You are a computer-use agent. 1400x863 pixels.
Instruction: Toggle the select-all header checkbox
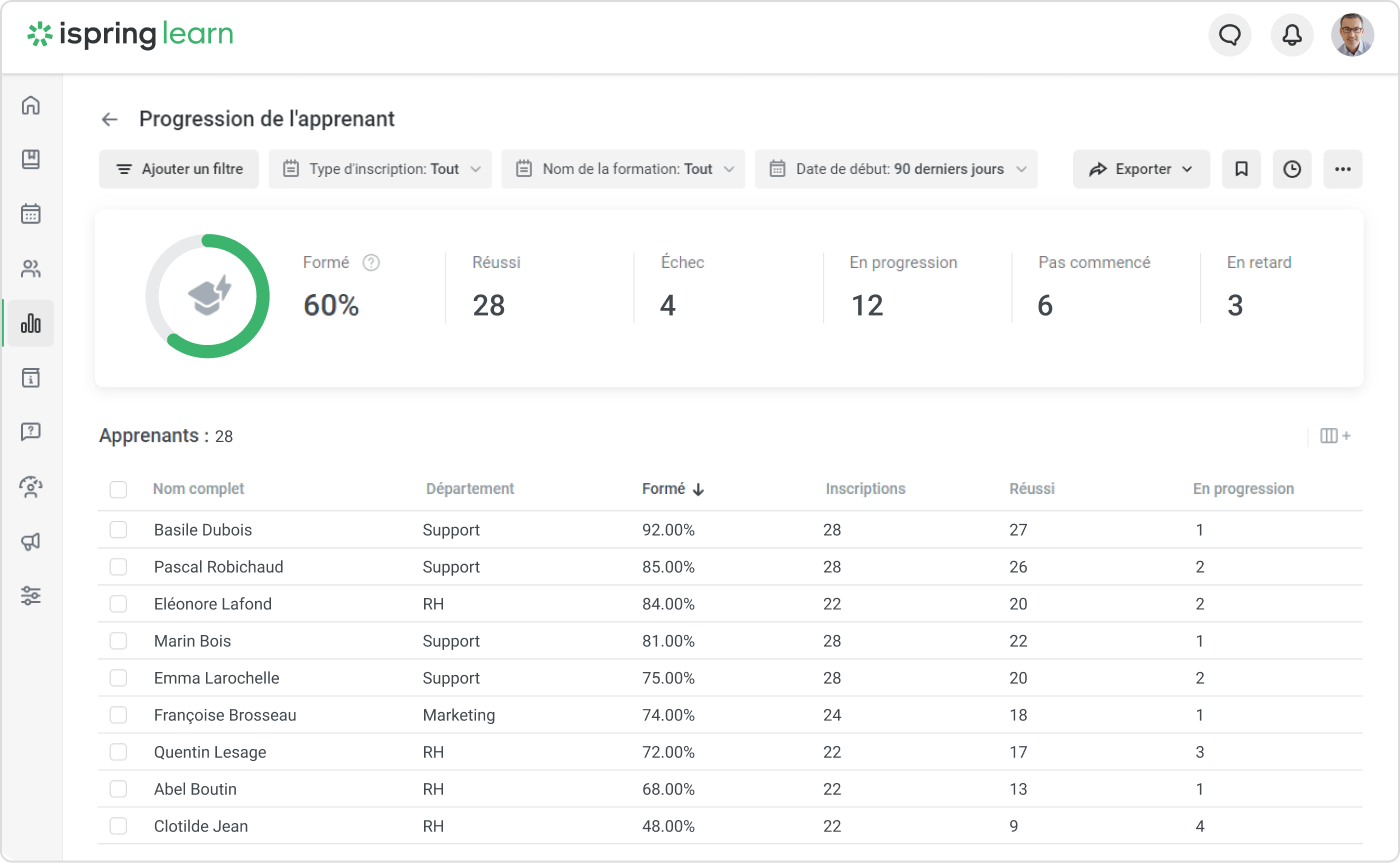[118, 489]
